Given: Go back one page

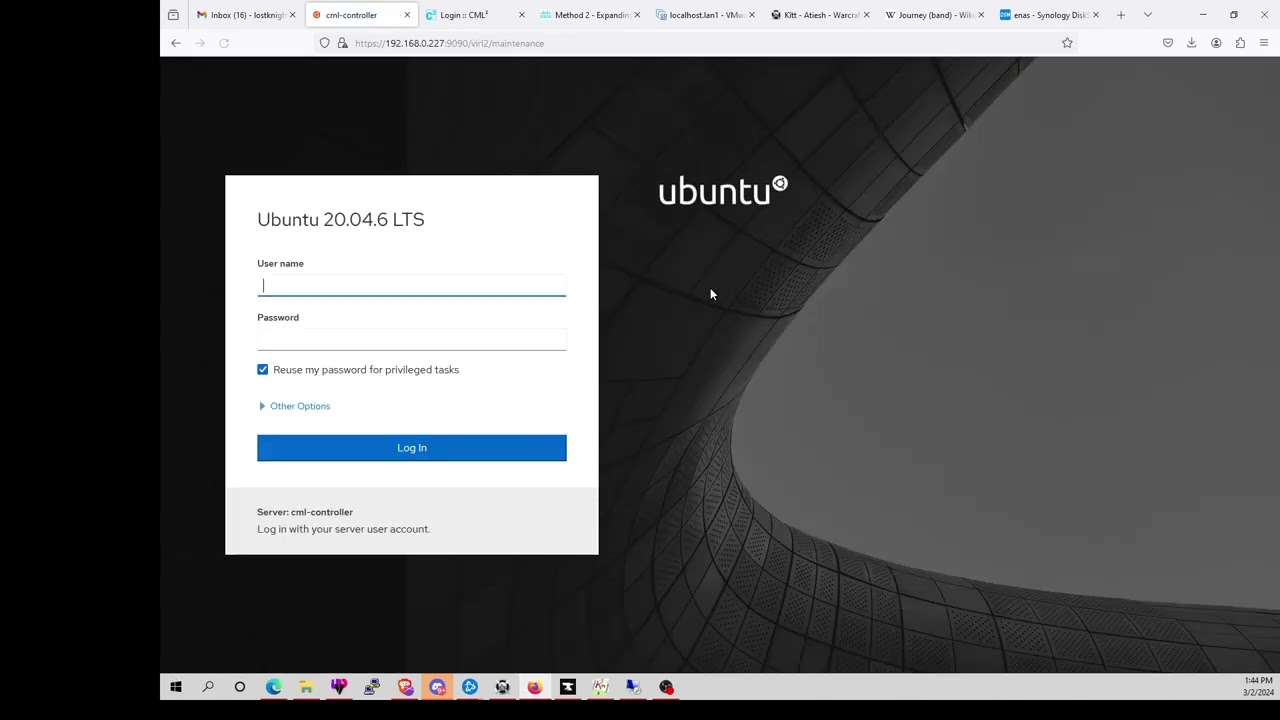Looking at the screenshot, I should coord(176,43).
